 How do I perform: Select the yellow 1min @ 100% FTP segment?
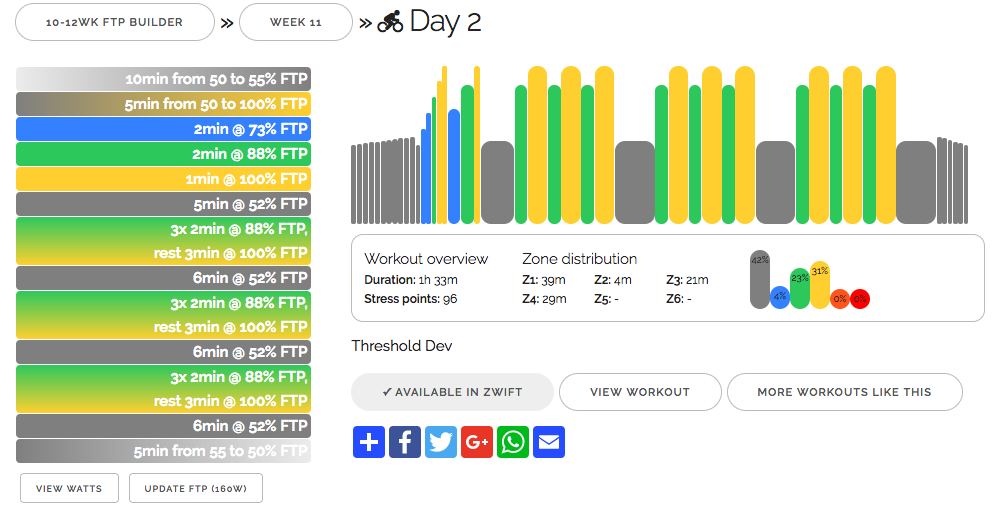[x=164, y=179]
